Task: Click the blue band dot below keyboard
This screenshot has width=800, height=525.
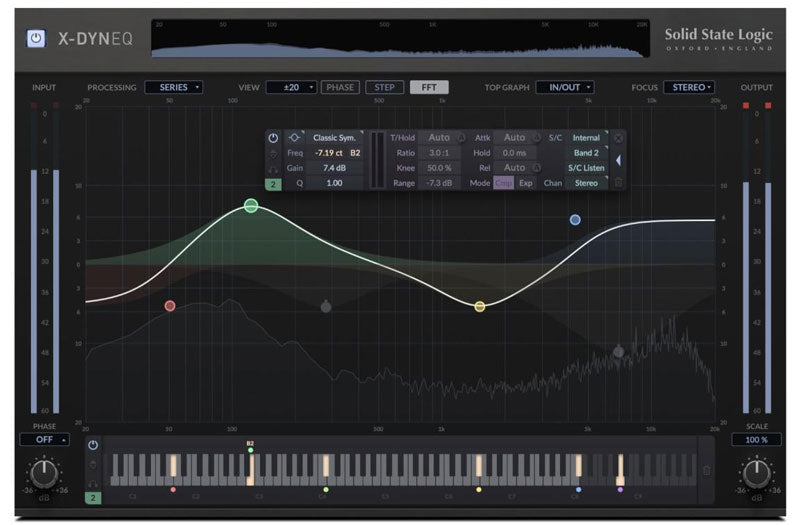Action: pos(578,490)
